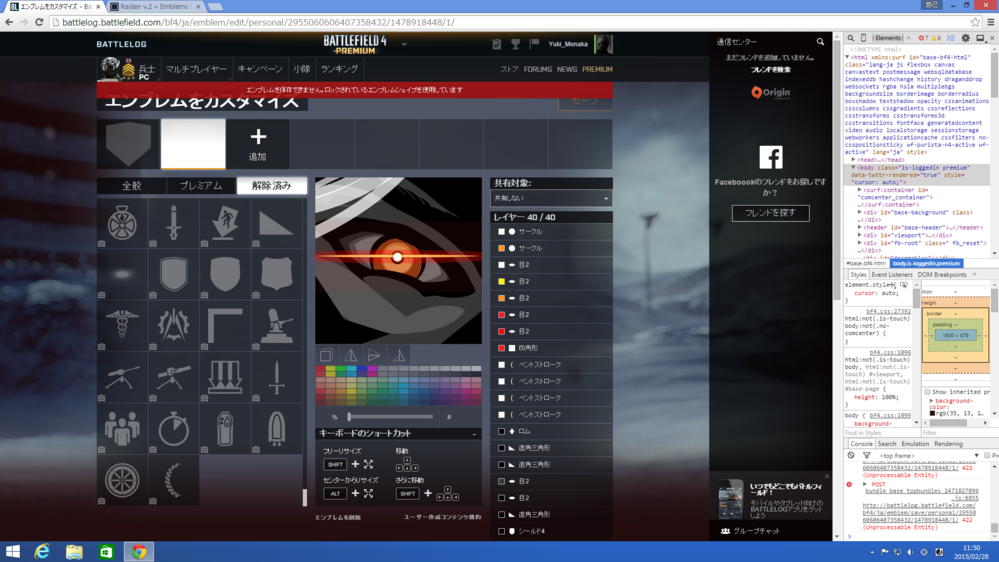The width and height of the screenshot is (999, 562).
Task: Open the trophy icon in Battlelog header
Action: coord(515,44)
